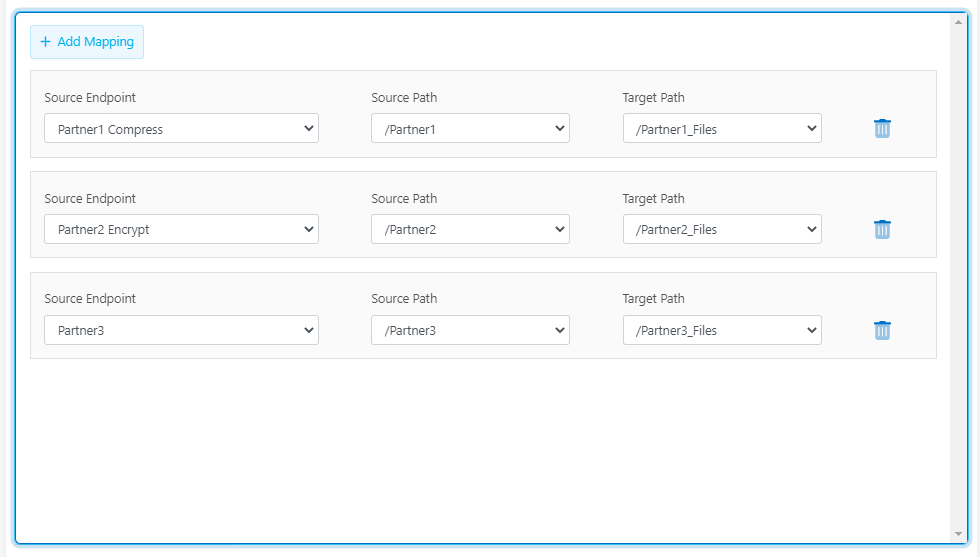Click the plus icon in Add Mapping
This screenshot has height=557, width=980.
coord(45,42)
